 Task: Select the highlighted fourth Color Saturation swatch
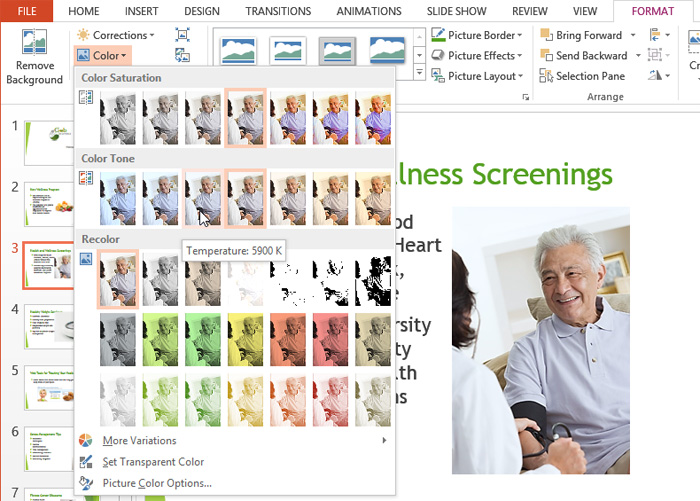point(246,118)
